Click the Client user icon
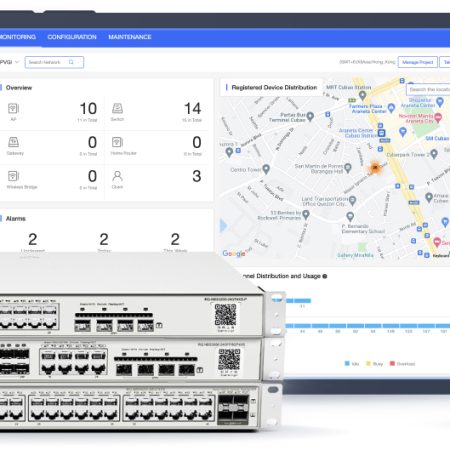Image resolution: width=450 pixels, height=450 pixels. click(117, 176)
